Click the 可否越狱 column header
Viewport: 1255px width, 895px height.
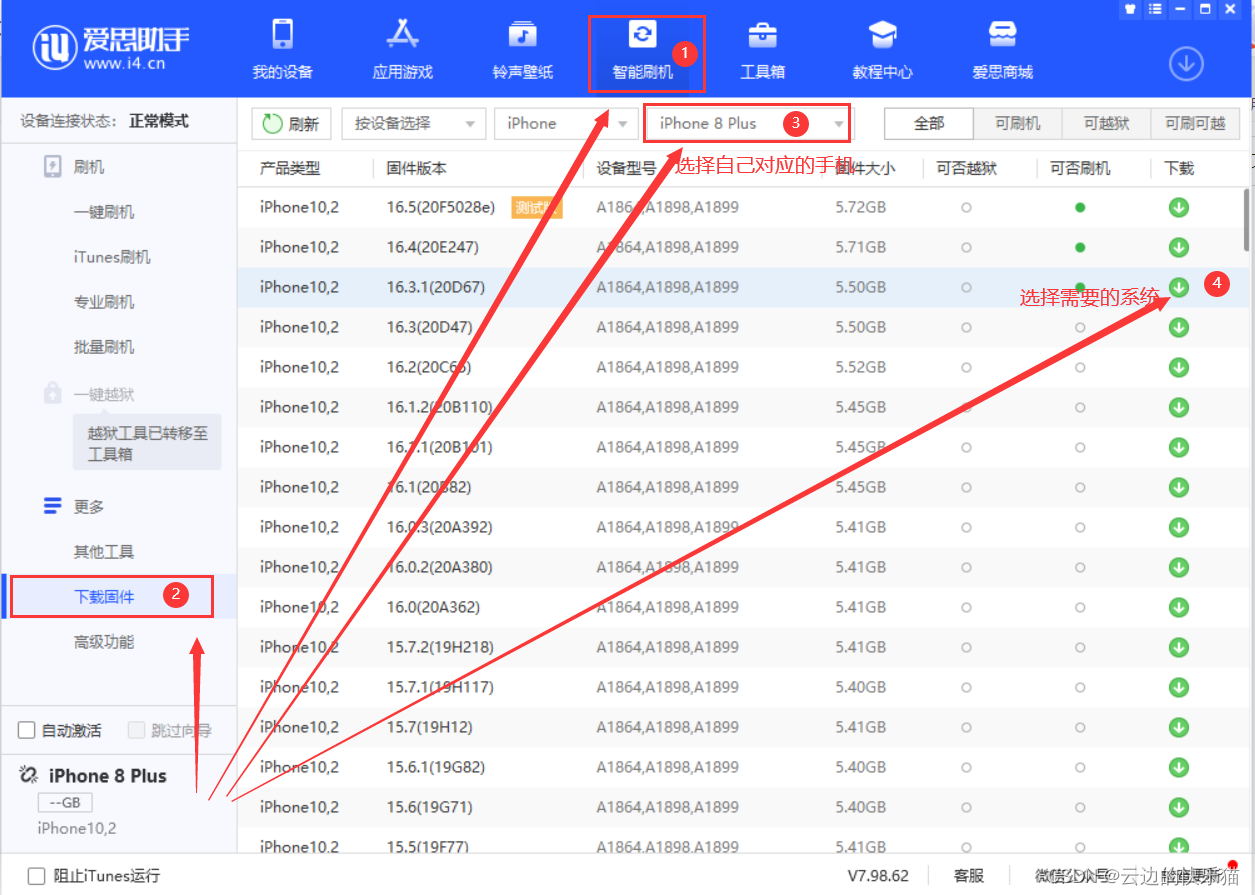coord(966,168)
